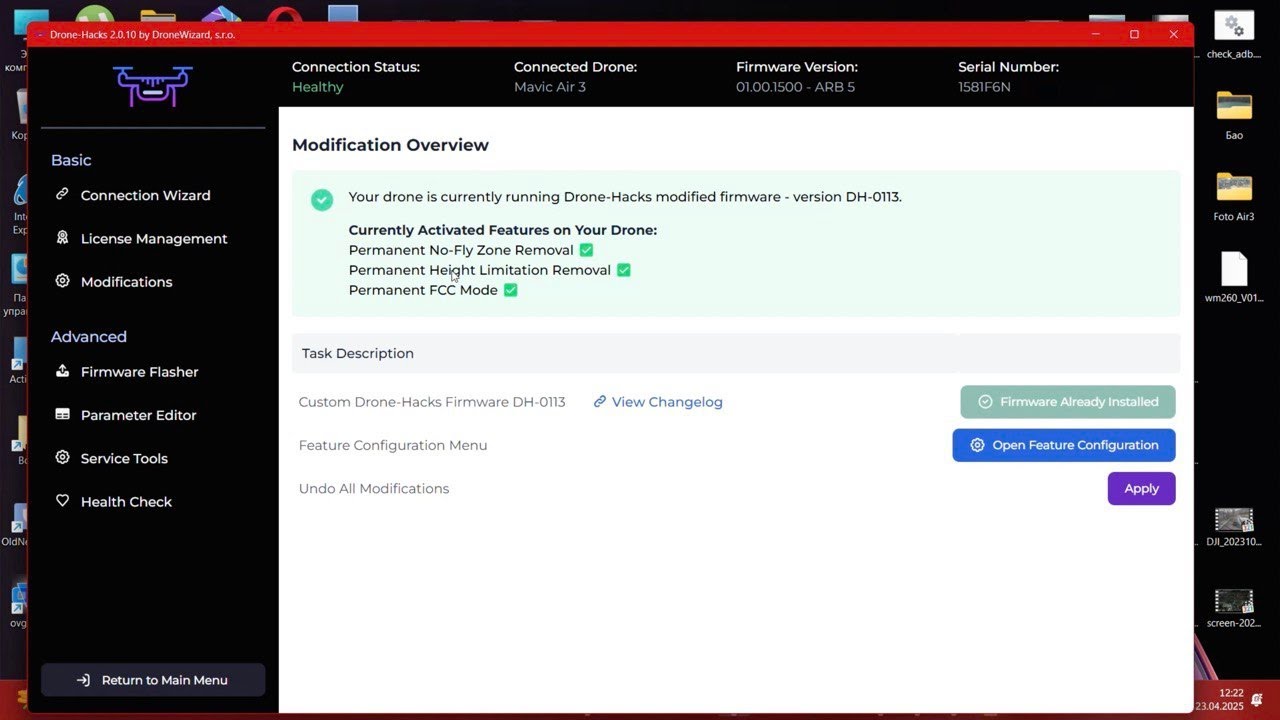
Task: Select the Бао desktop folder
Action: click(1234, 115)
